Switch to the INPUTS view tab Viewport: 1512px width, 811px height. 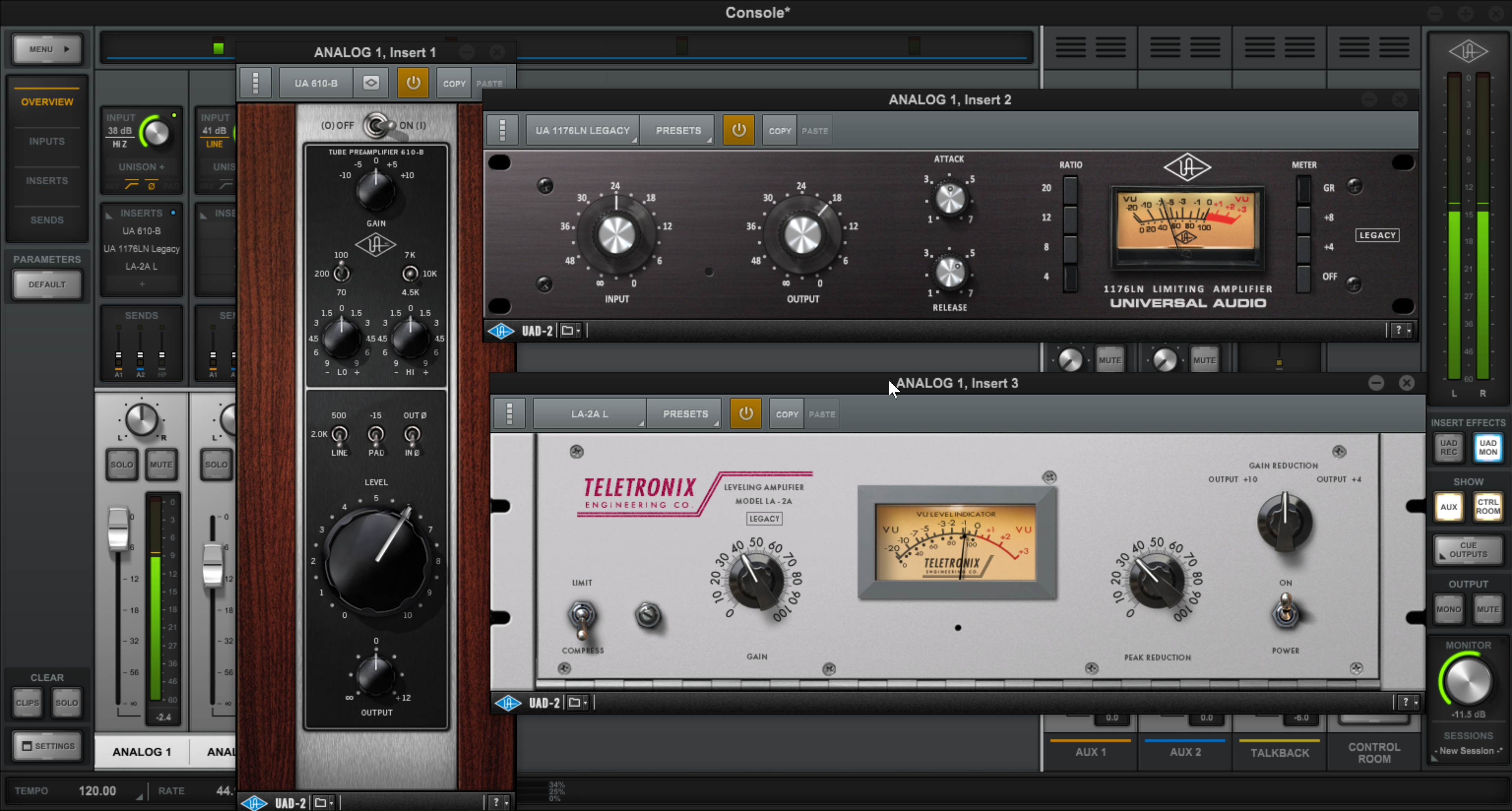[47, 141]
